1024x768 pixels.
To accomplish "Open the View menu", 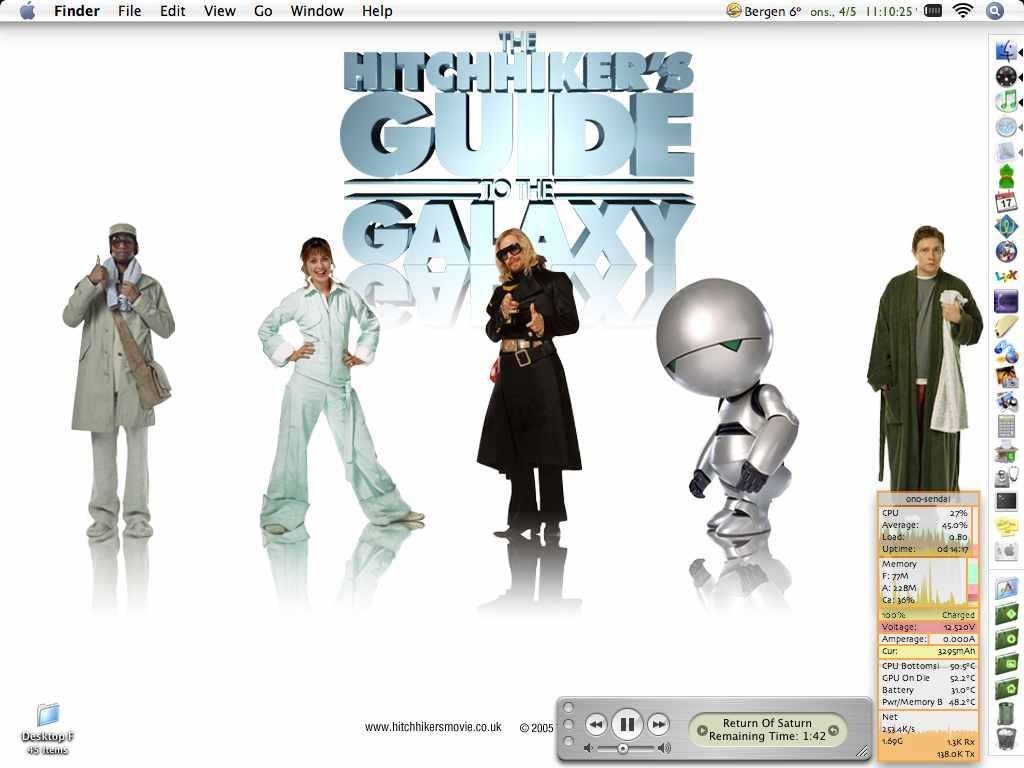I will pyautogui.click(x=219, y=11).
